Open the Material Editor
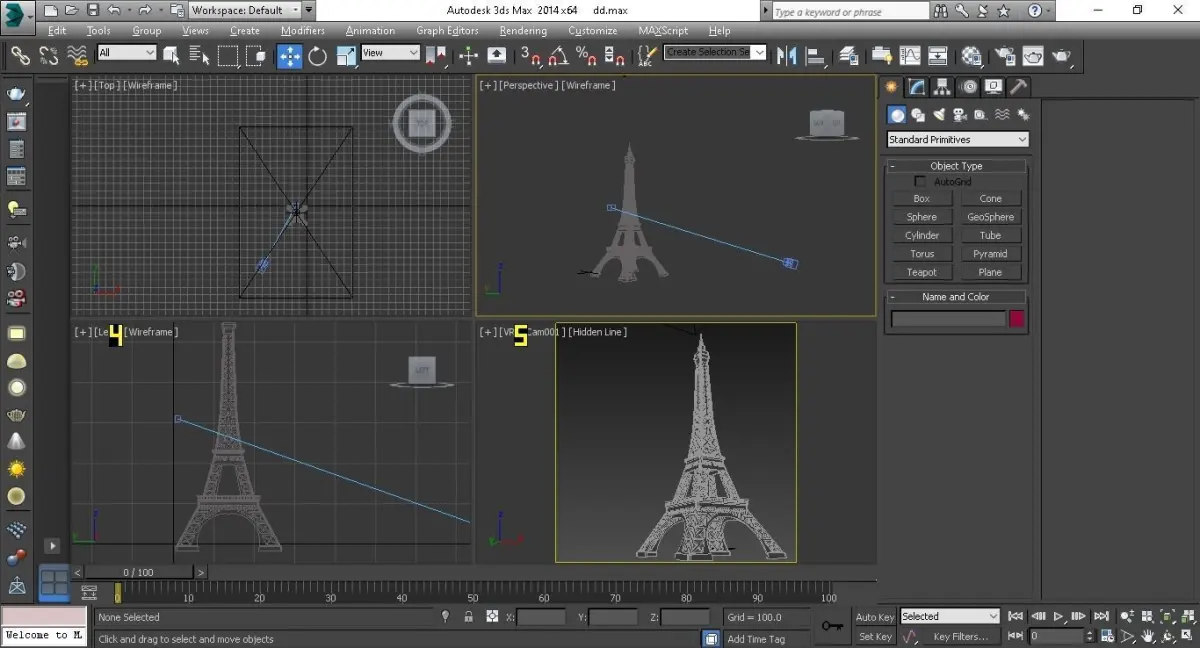 971,55
